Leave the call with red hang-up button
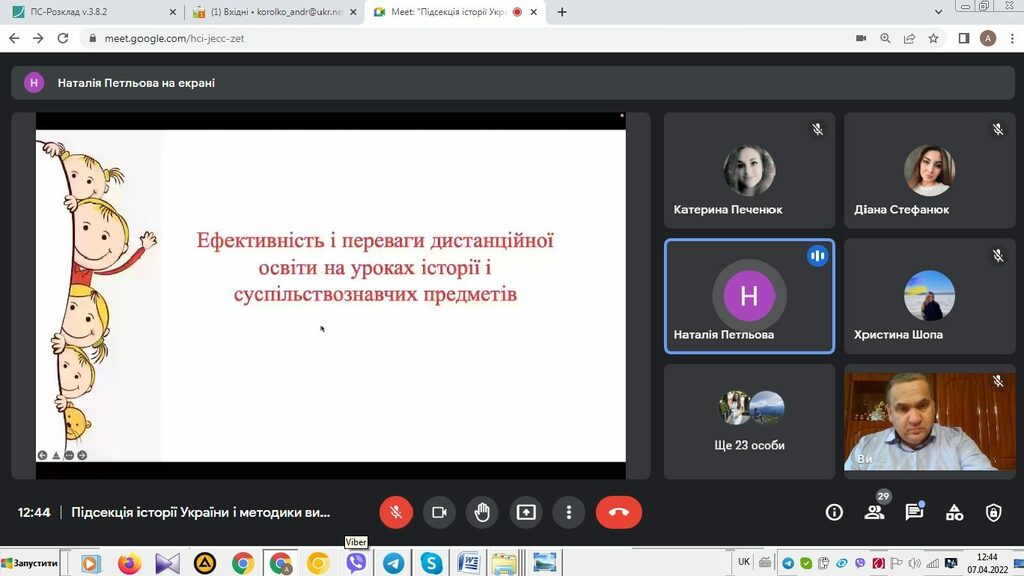1024x576 pixels. coord(618,512)
